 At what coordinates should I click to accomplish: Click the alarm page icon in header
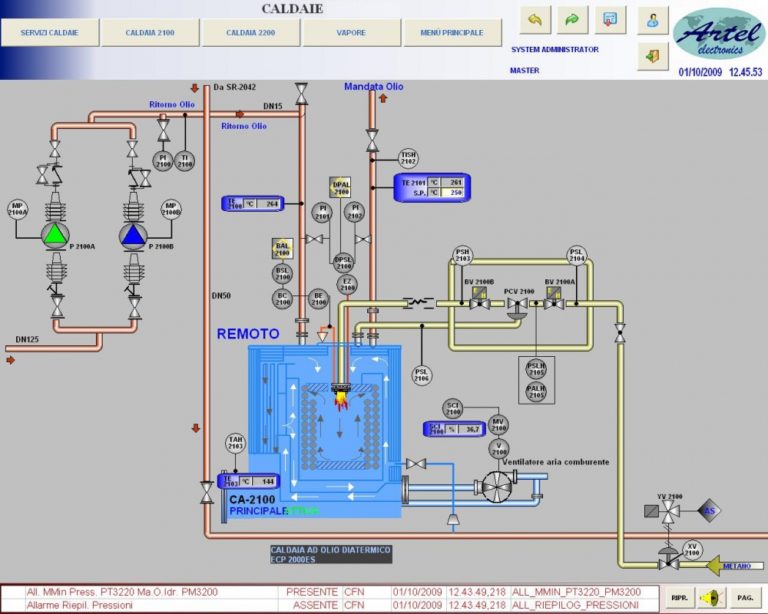(x=610, y=20)
